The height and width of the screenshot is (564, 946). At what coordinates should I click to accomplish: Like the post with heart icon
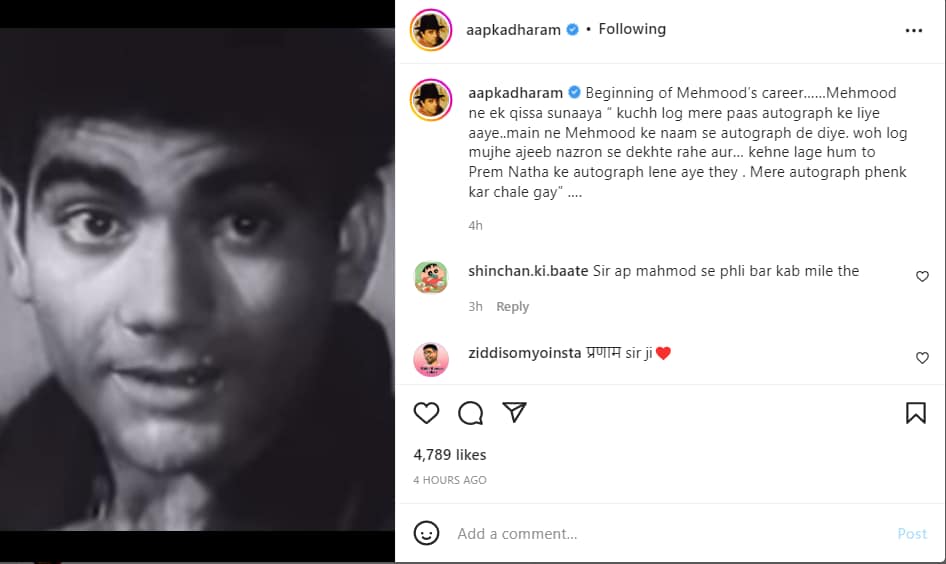tap(427, 413)
